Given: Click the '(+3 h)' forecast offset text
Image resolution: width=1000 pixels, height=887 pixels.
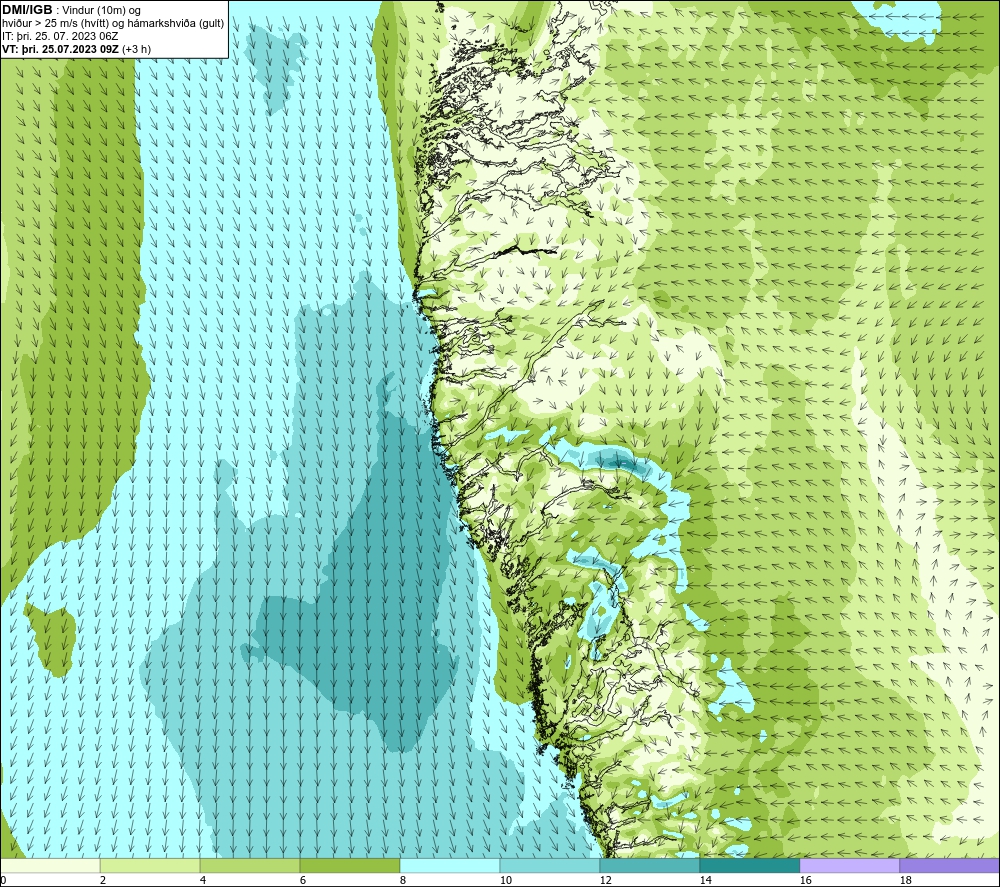Looking at the screenshot, I should coord(135,49).
